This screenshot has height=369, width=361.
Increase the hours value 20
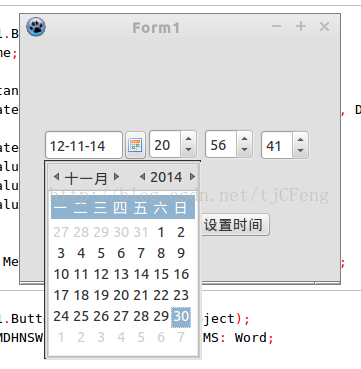[x=188, y=139]
